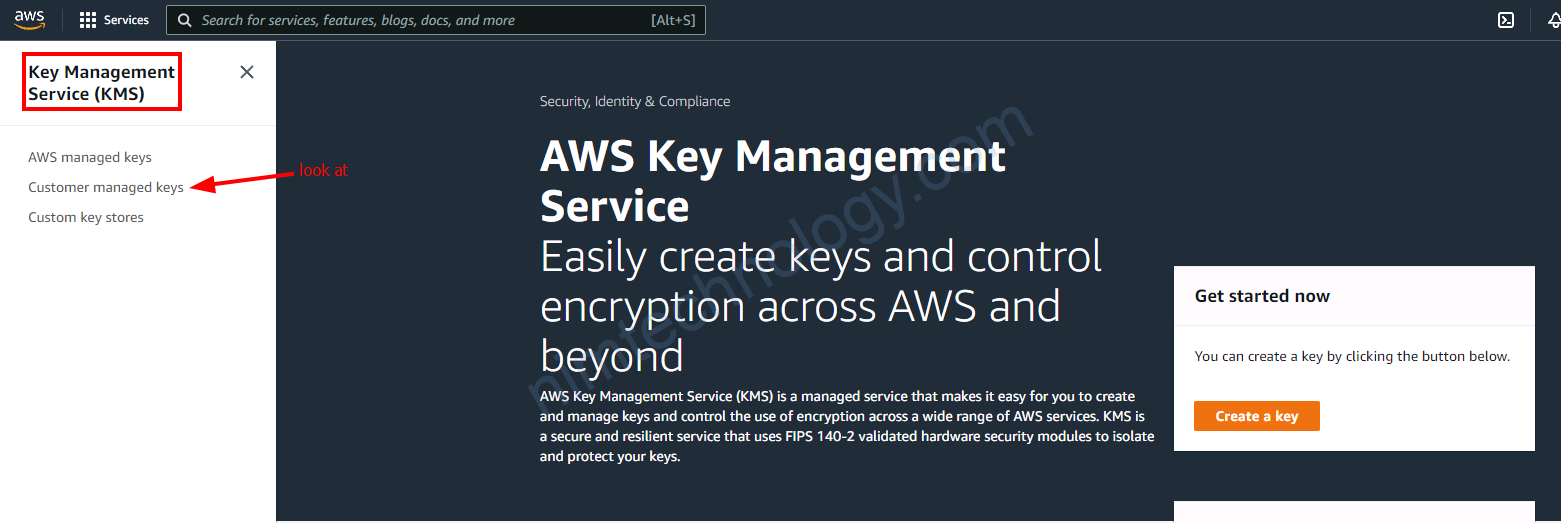This screenshot has width=1561, height=523.
Task: Go to AWS managed keys
Action: 90,157
